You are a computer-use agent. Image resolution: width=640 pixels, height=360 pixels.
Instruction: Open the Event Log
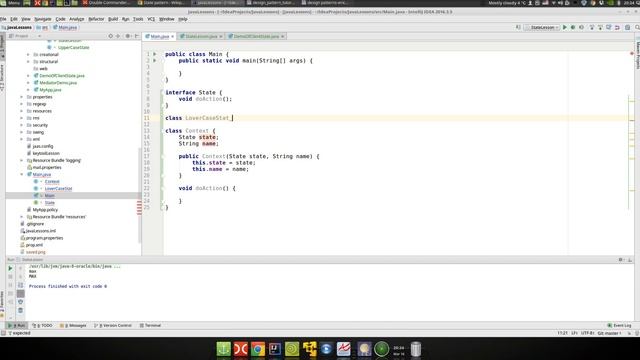(619, 325)
